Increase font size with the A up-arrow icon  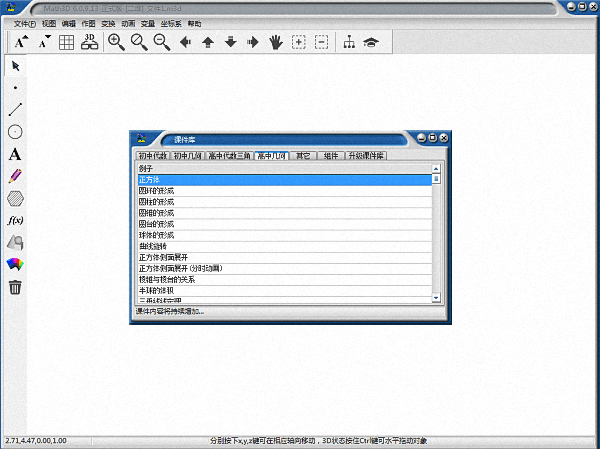[x=21, y=42]
